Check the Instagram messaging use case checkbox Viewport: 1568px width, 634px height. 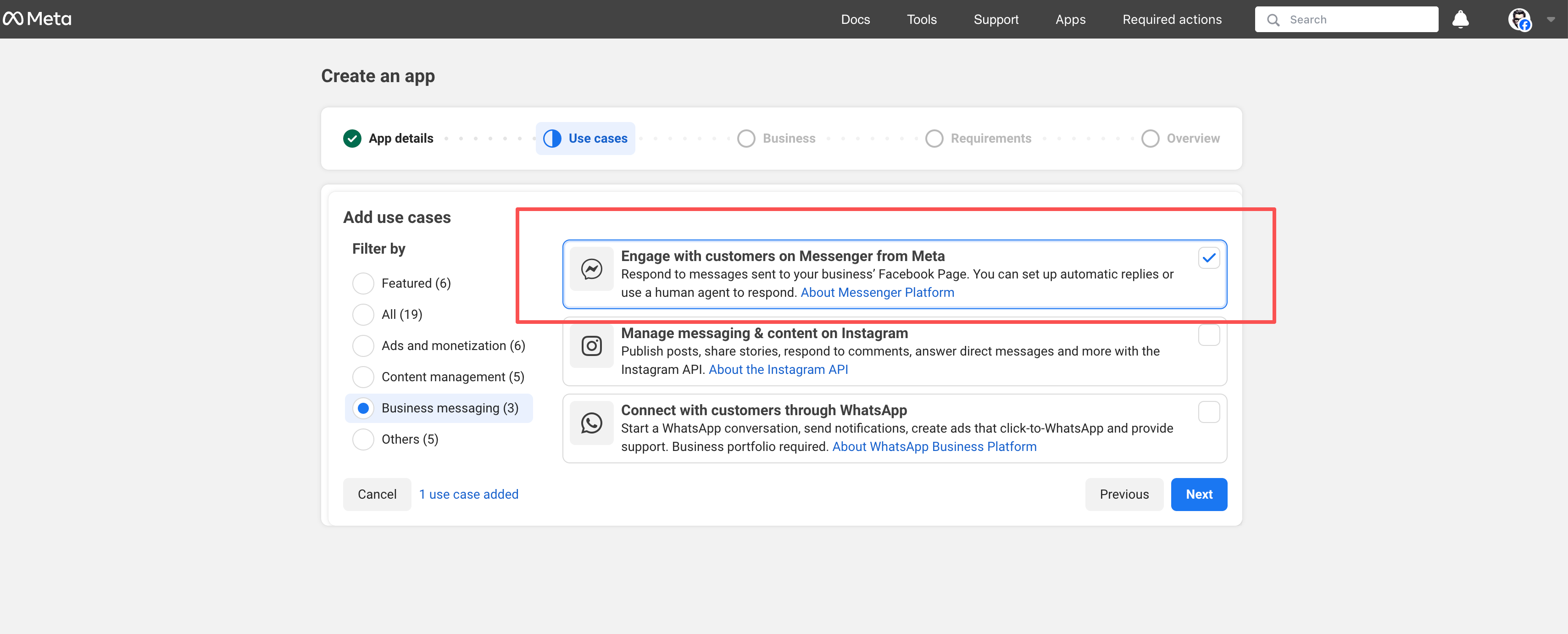[1208, 335]
